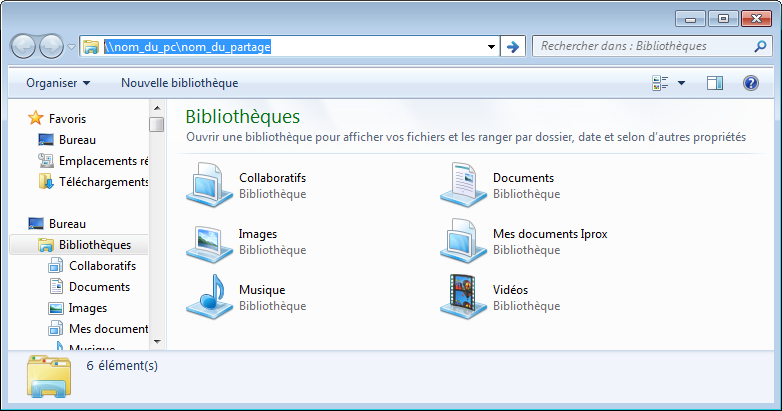Open the Organiser dropdown menu

[x=58, y=83]
